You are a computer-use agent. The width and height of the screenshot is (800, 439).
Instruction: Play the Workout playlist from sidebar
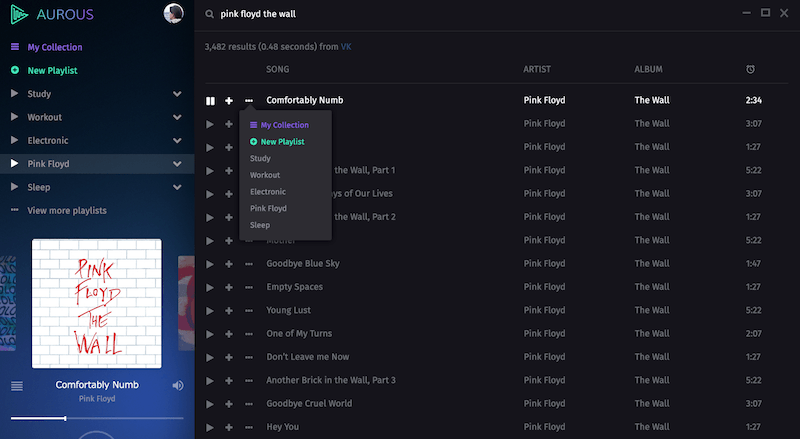coord(15,117)
